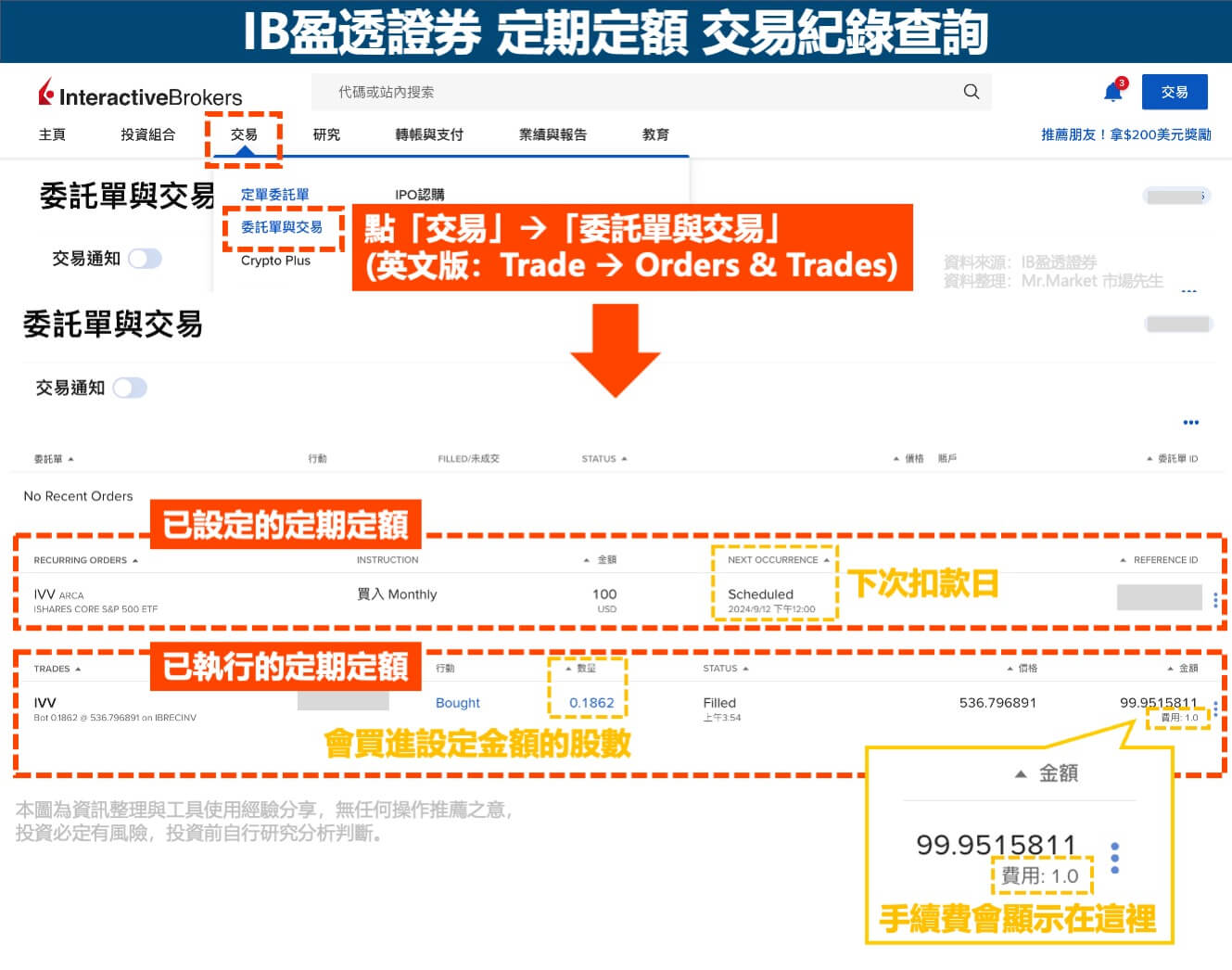Sort by the 委託單 ID column
The image size is (1232, 970).
[x=1172, y=459]
